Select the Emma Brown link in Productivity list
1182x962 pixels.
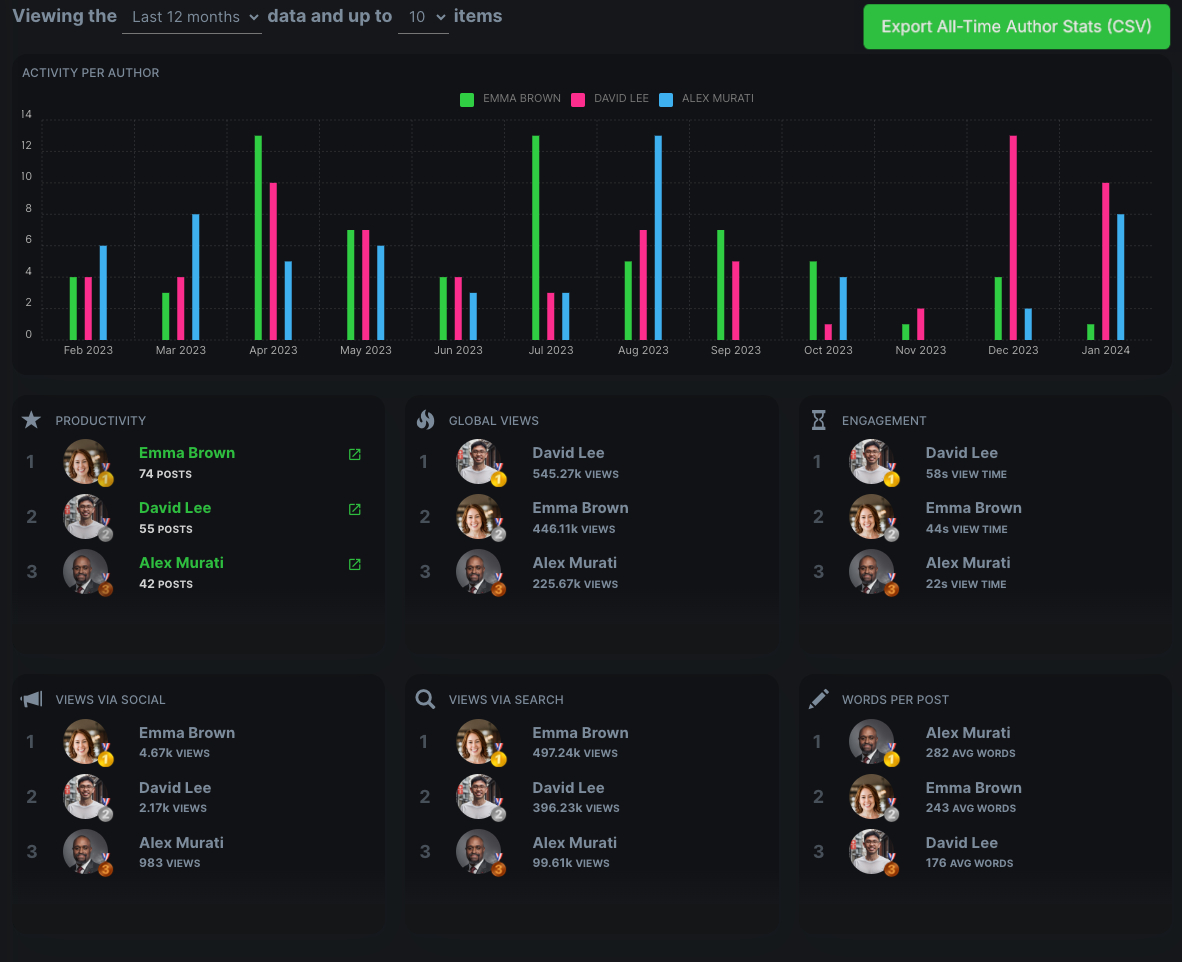(x=186, y=452)
